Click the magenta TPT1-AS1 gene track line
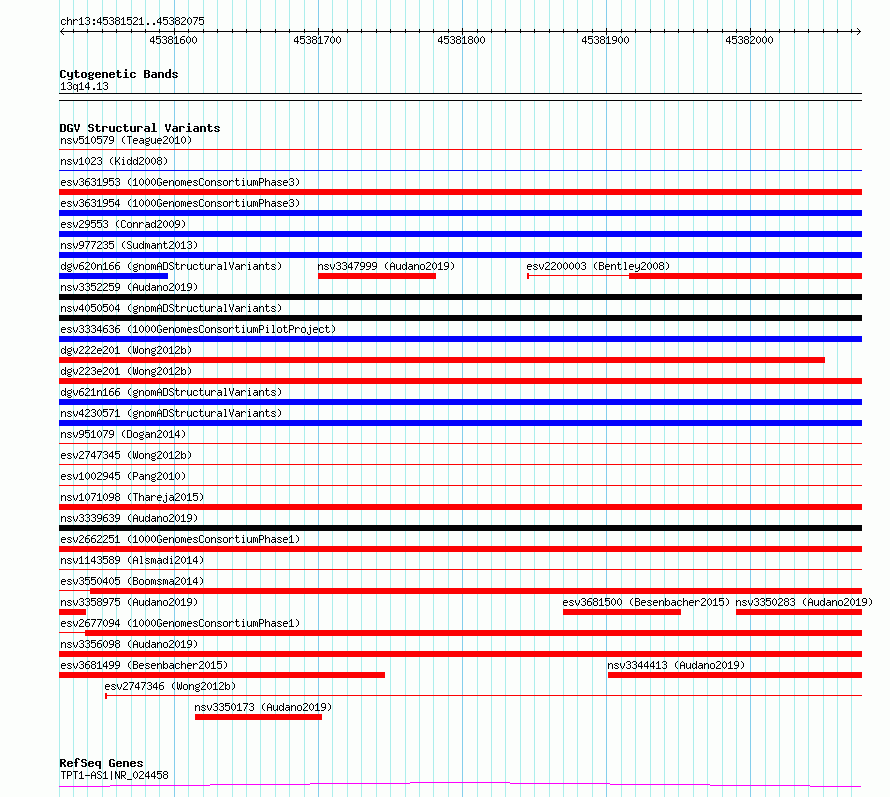The image size is (890, 797). 460,785
